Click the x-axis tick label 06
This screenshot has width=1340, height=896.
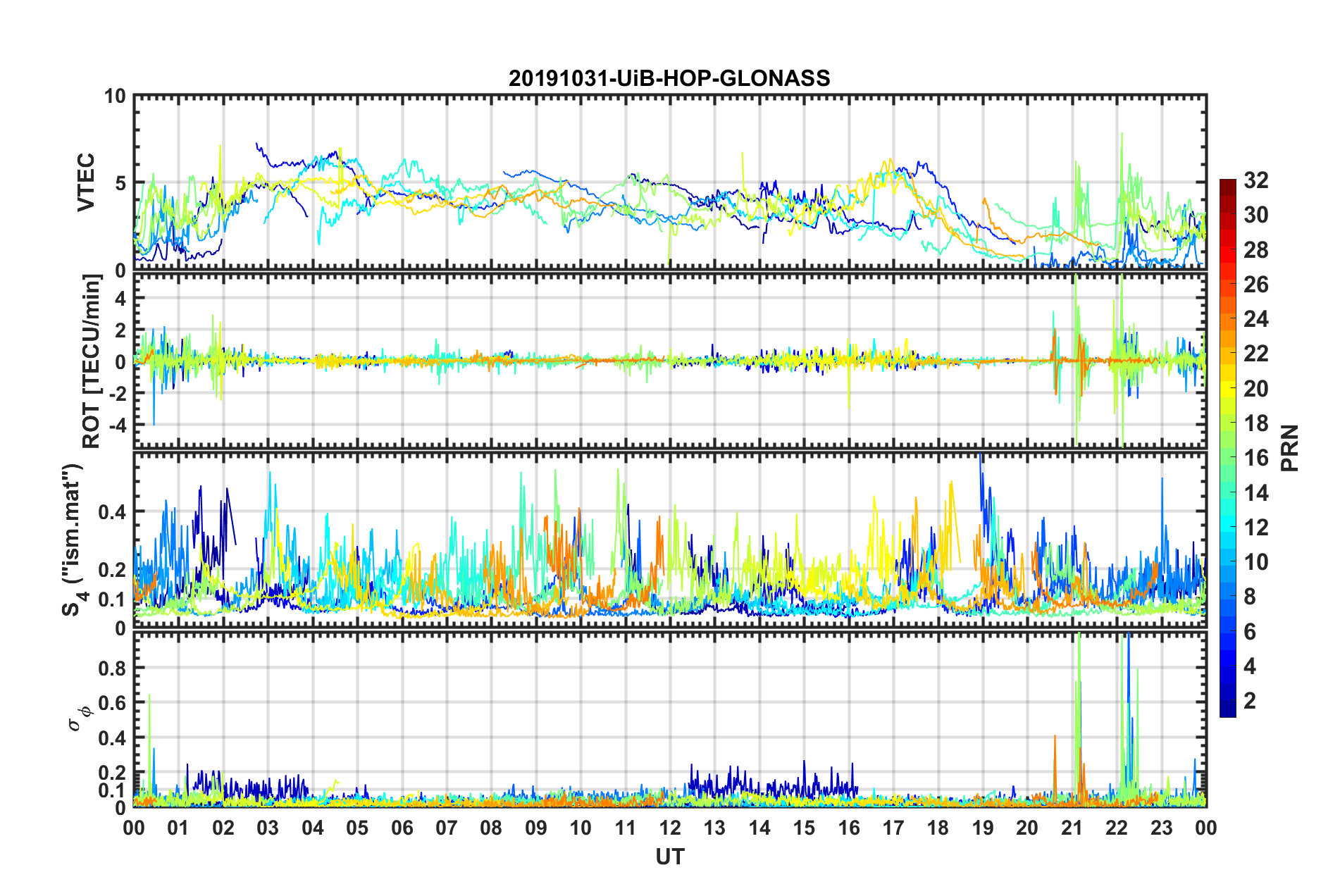click(402, 828)
